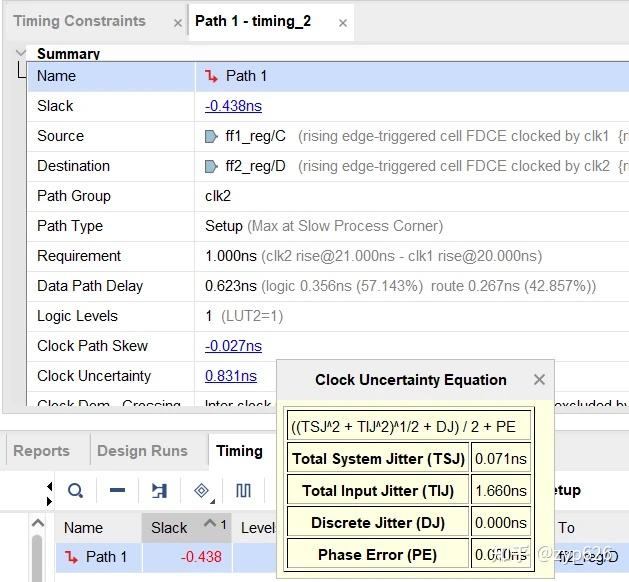Close the Path 1 - timing_2 tab
This screenshot has width=629, height=582.
pos(343,23)
